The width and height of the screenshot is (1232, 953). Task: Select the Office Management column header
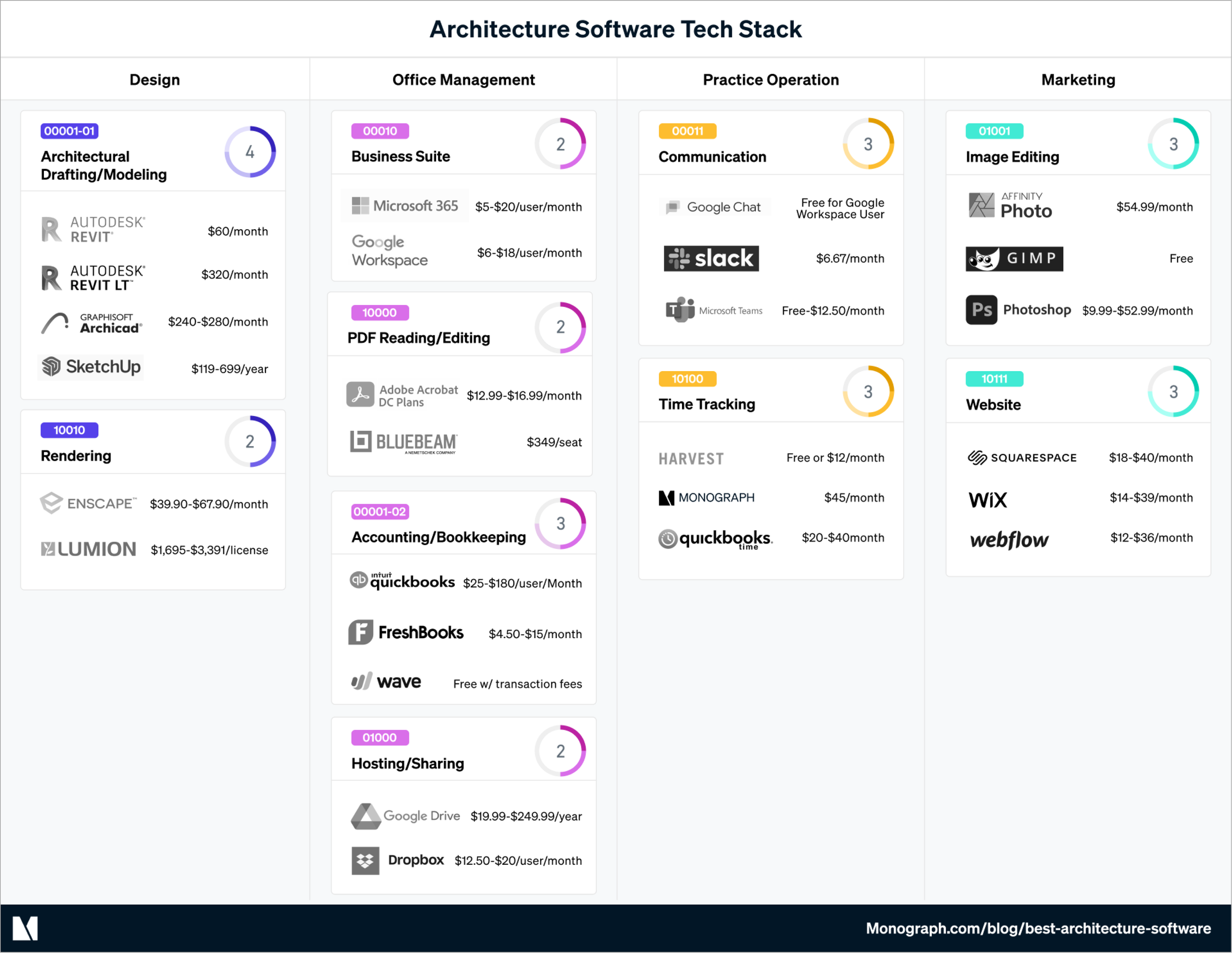click(x=464, y=79)
